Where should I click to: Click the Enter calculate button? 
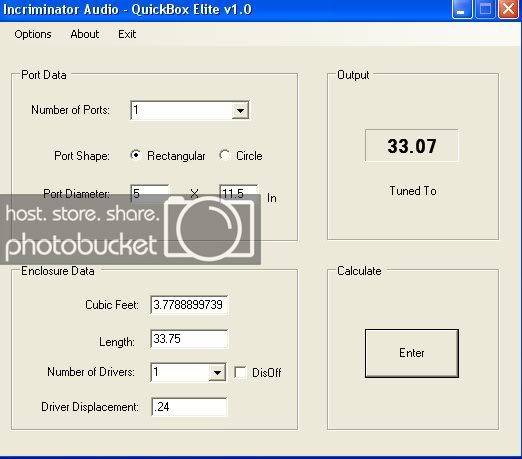pos(412,353)
